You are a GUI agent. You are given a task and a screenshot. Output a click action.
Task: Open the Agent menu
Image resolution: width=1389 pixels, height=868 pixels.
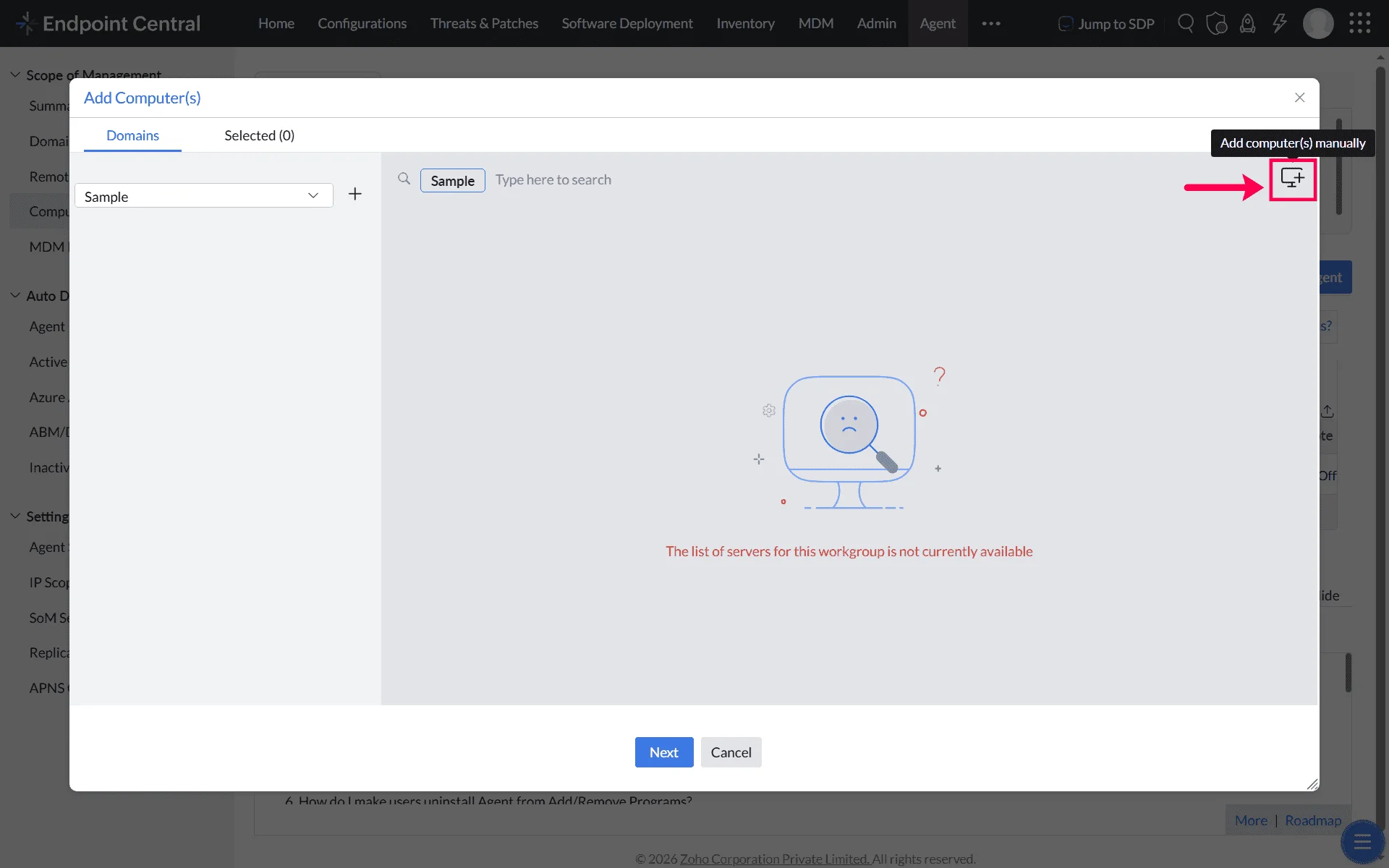click(x=938, y=23)
